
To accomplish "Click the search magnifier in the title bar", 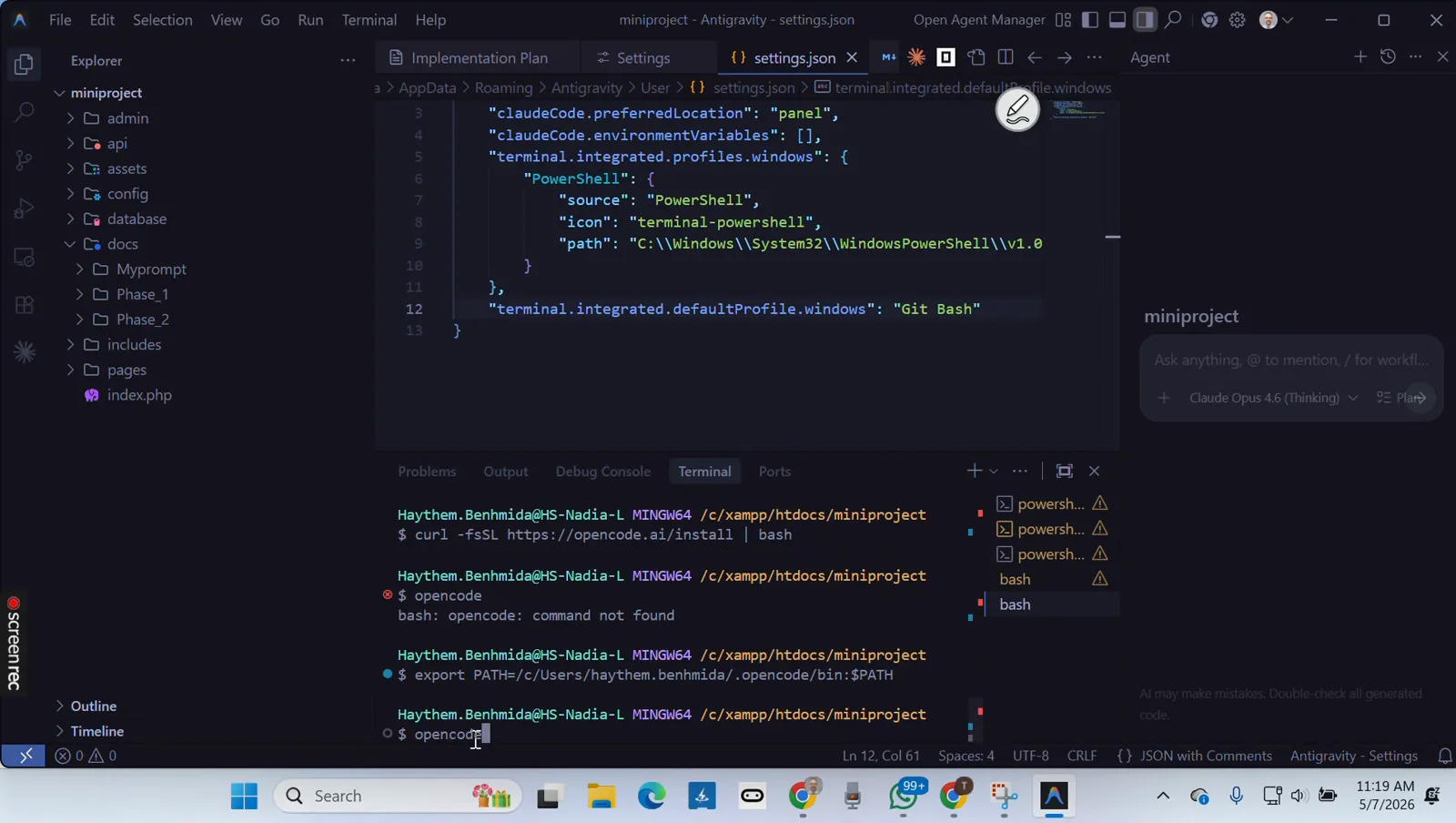I will click(1174, 19).
